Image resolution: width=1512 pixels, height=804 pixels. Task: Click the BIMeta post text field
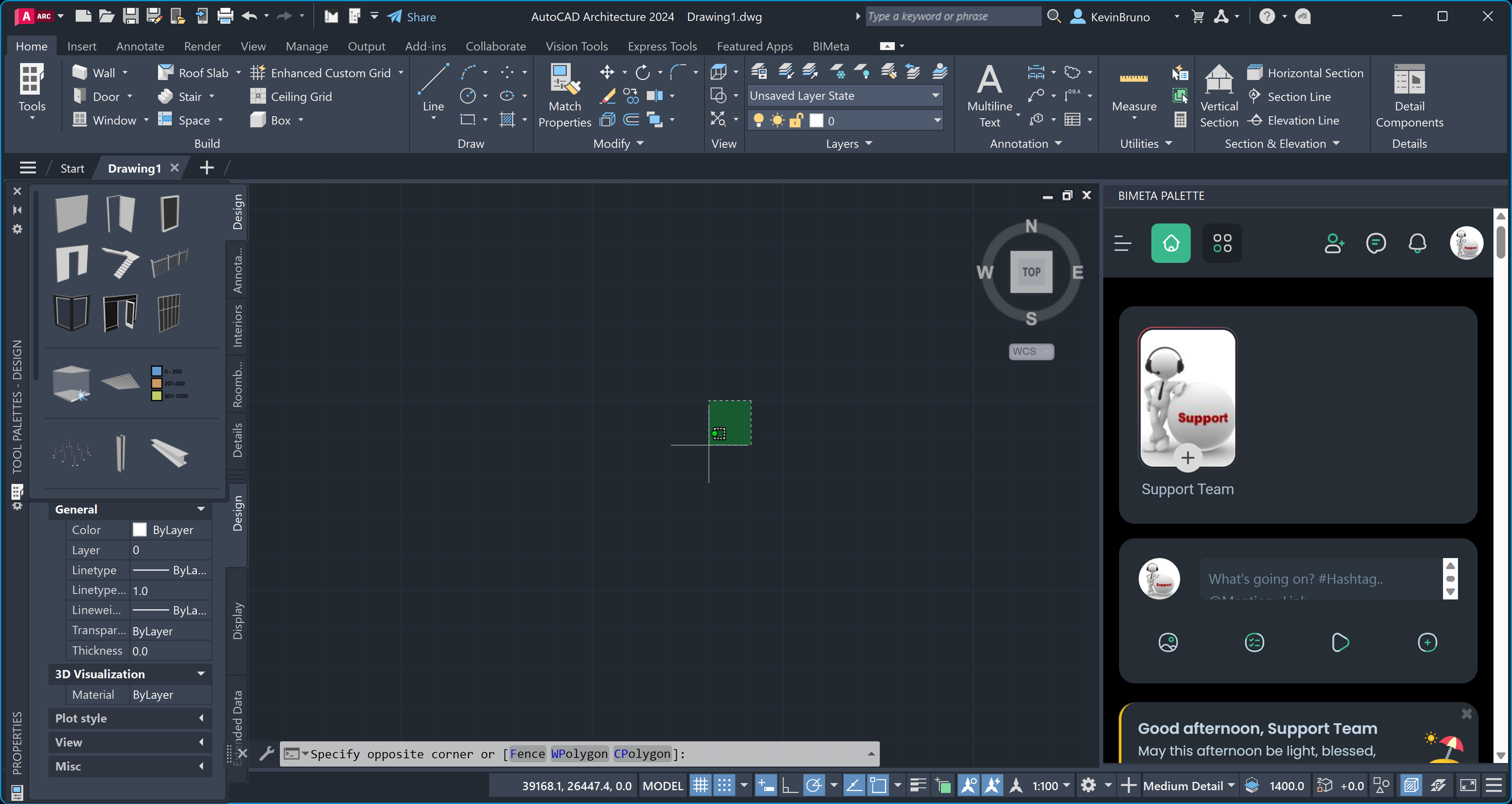coord(1321,579)
